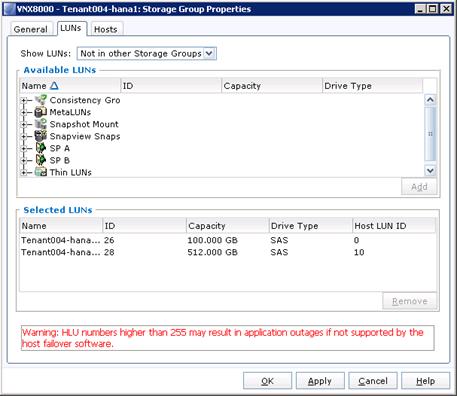
Task: Expand the Thin LUNs node
Action: click(24, 172)
